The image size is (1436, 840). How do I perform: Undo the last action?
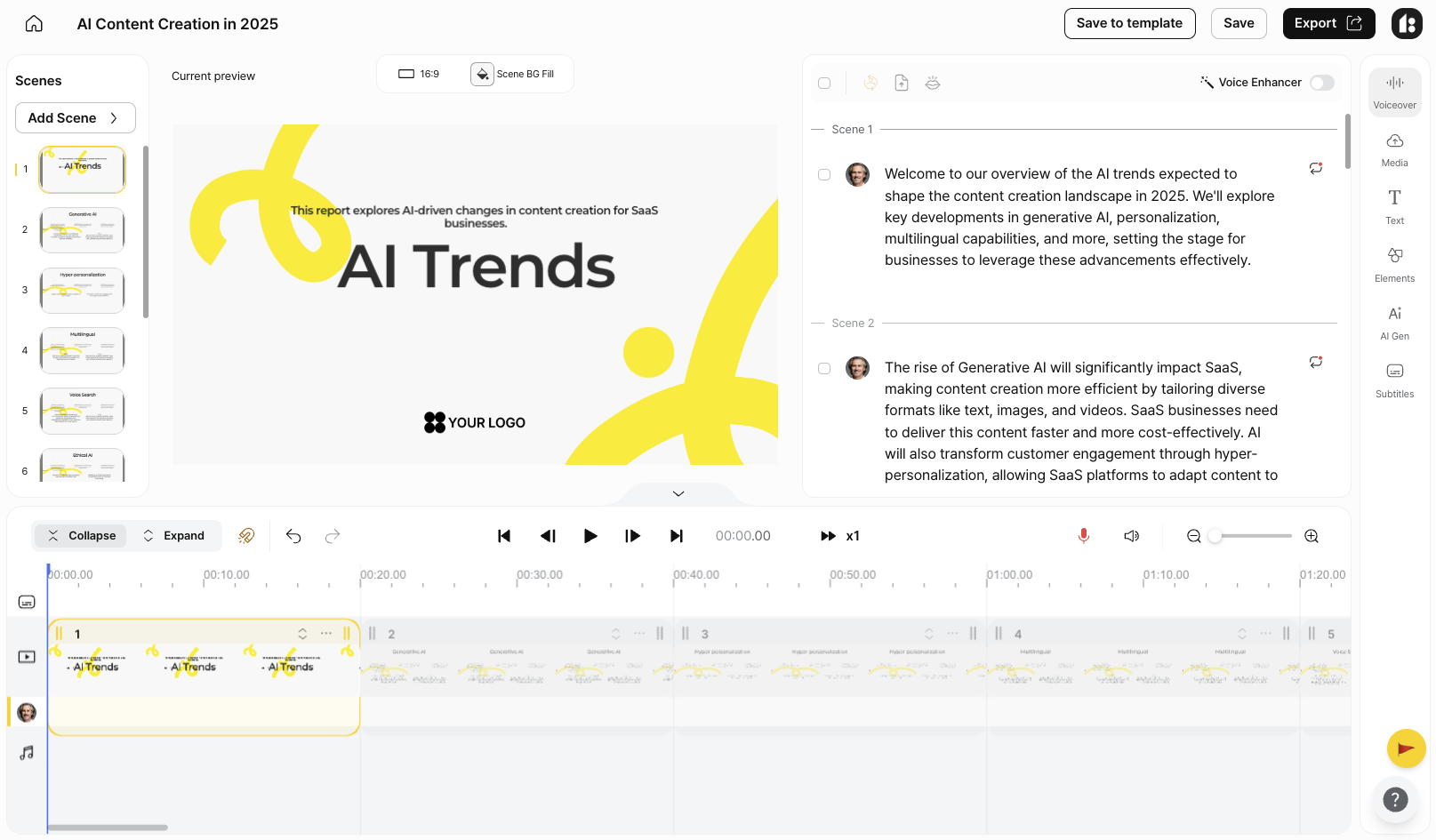pyautogui.click(x=293, y=536)
